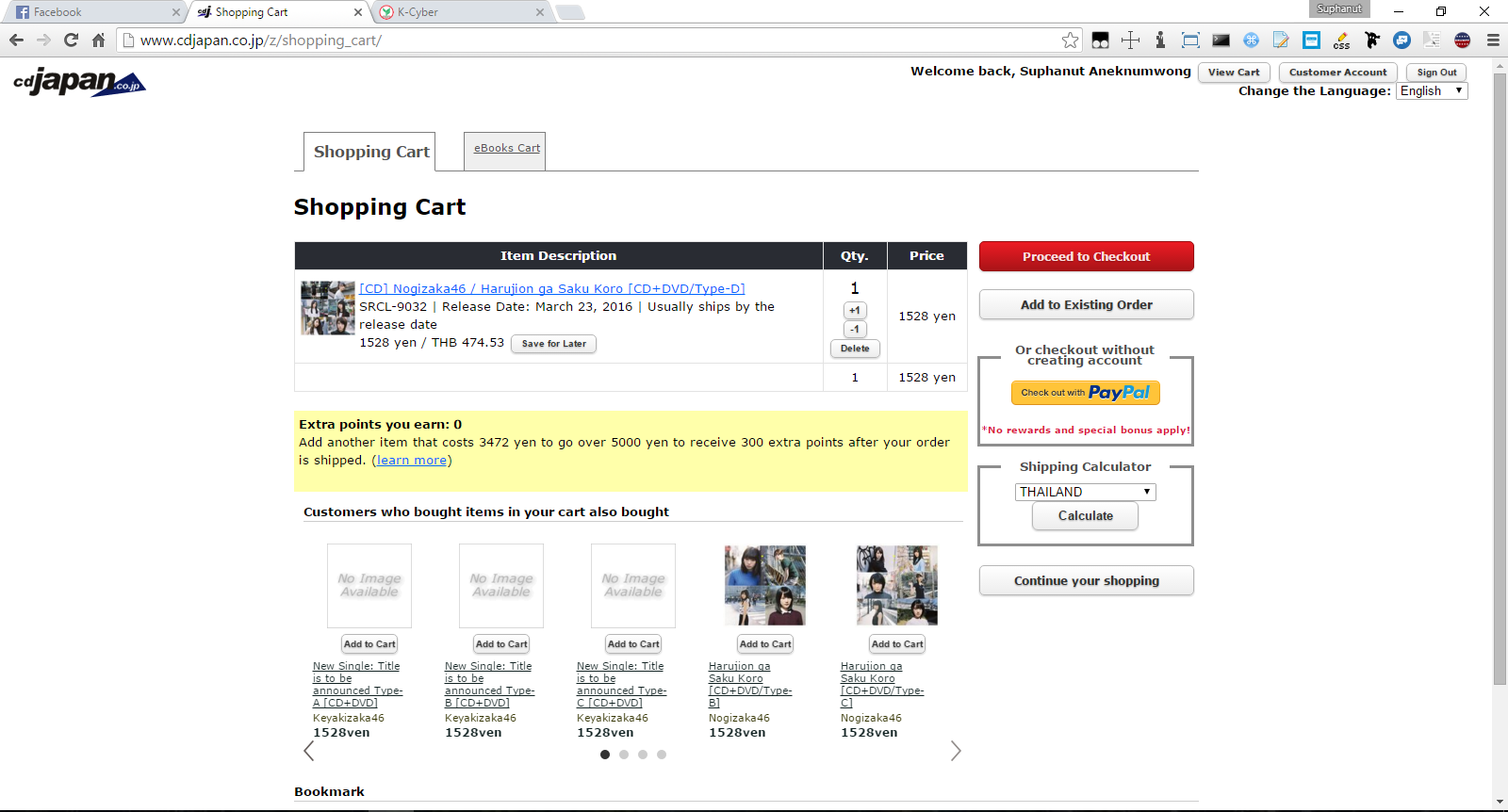1508x812 pixels.
Task: Open the Nogizaka46 Harujion ga Saku Koro Type-D link
Action: [552, 289]
